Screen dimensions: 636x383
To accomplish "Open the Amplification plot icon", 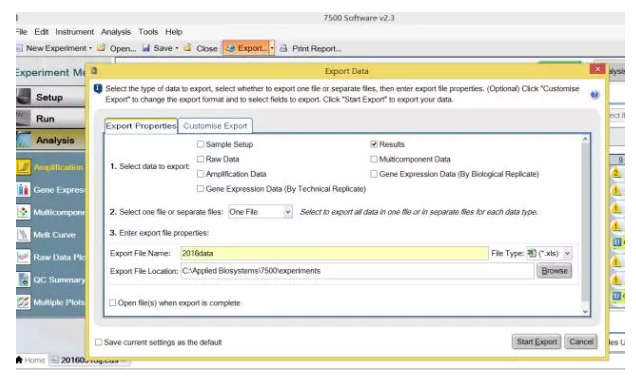I will point(24,167).
